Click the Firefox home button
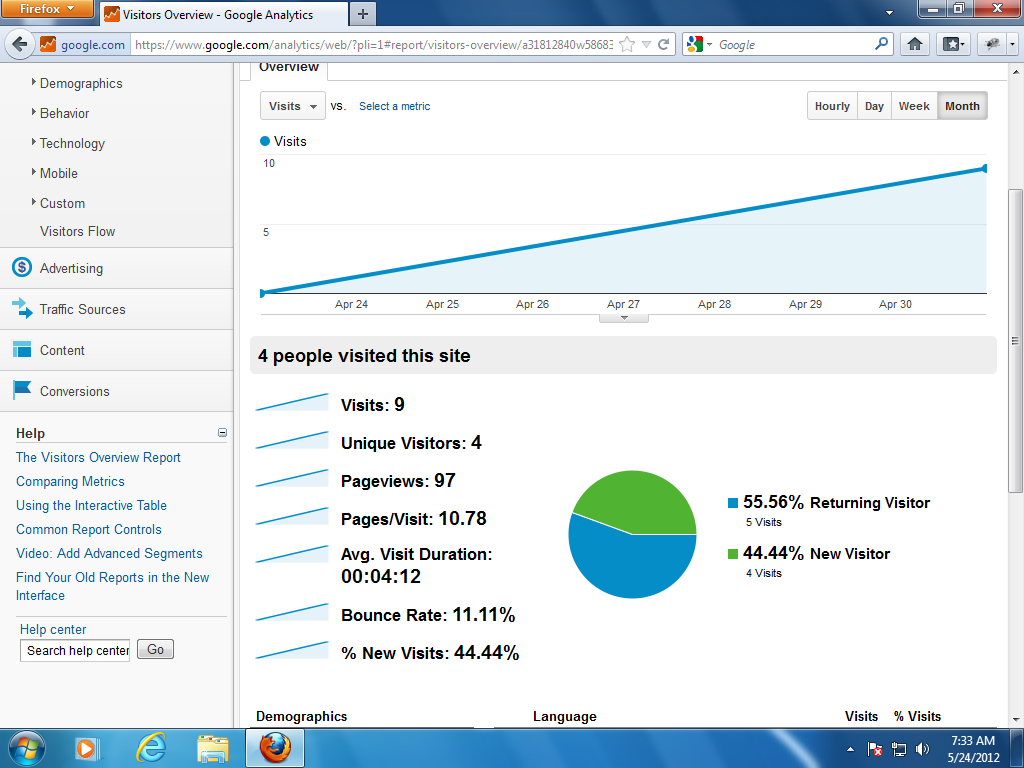The width and height of the screenshot is (1024, 768). tap(914, 44)
